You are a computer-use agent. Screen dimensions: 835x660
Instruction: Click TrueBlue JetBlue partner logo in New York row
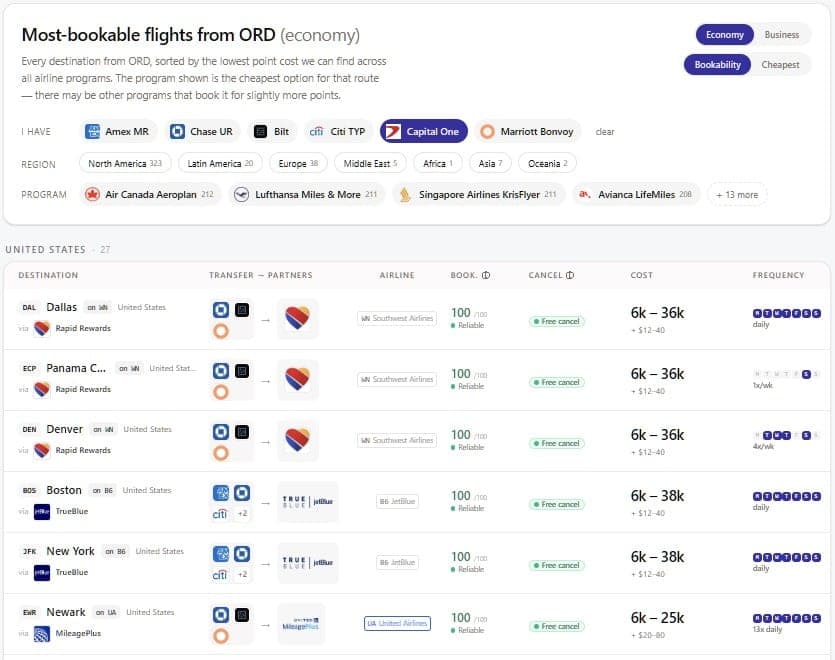click(x=308, y=563)
